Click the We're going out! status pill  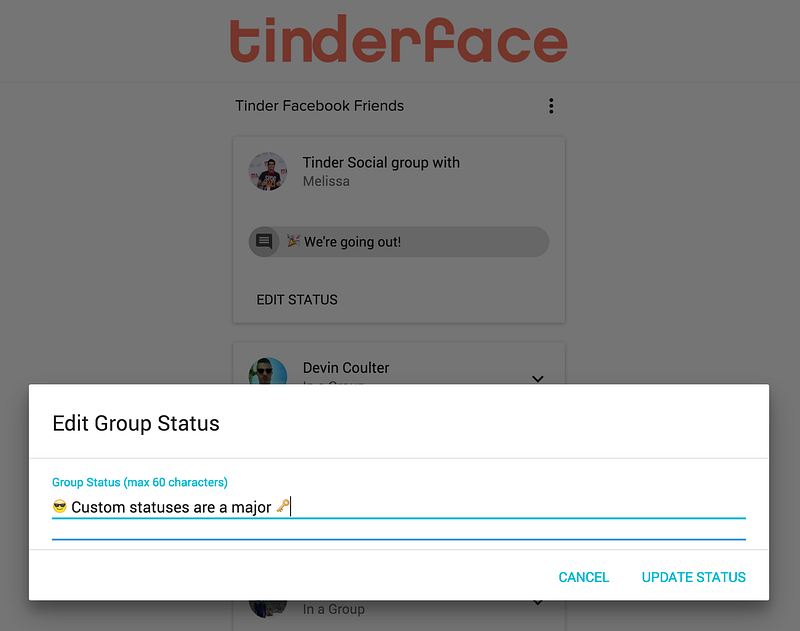coord(398,241)
